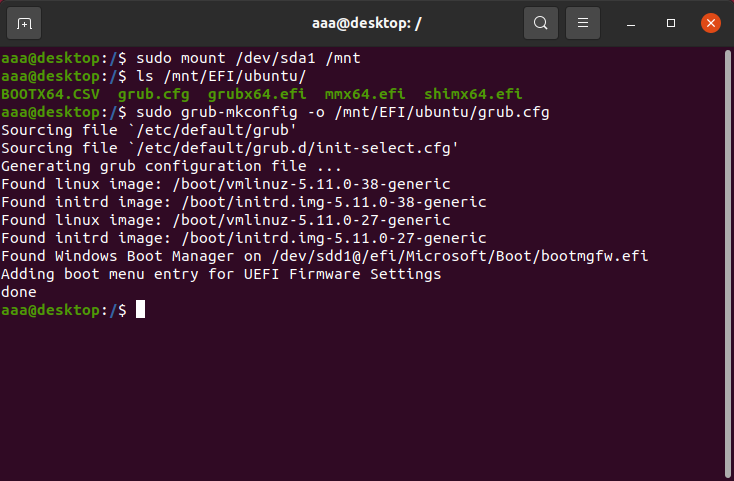Open the terminal search tool
Screen dimensions: 734x481
(541, 23)
